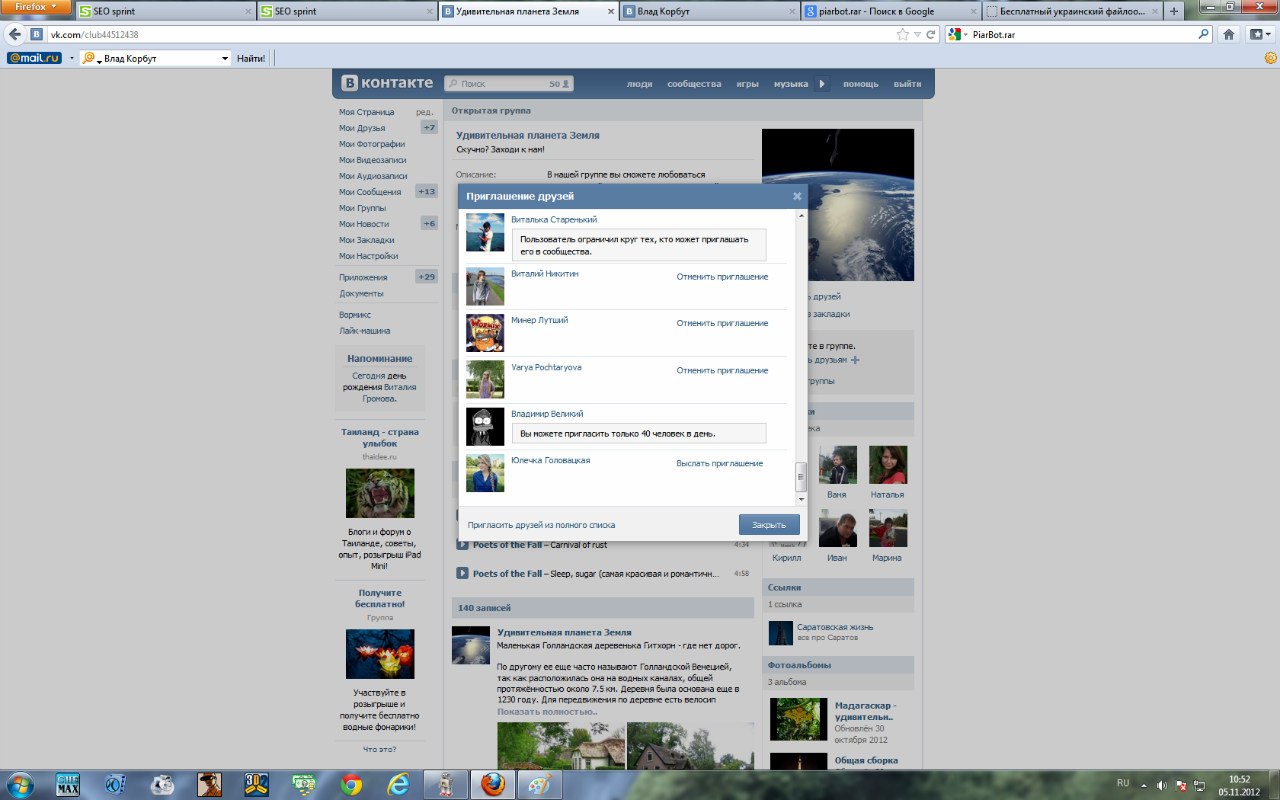The height and width of the screenshot is (800, 1280).
Task: Send invitation to Юлечка Головацкая
Action: coord(719,464)
